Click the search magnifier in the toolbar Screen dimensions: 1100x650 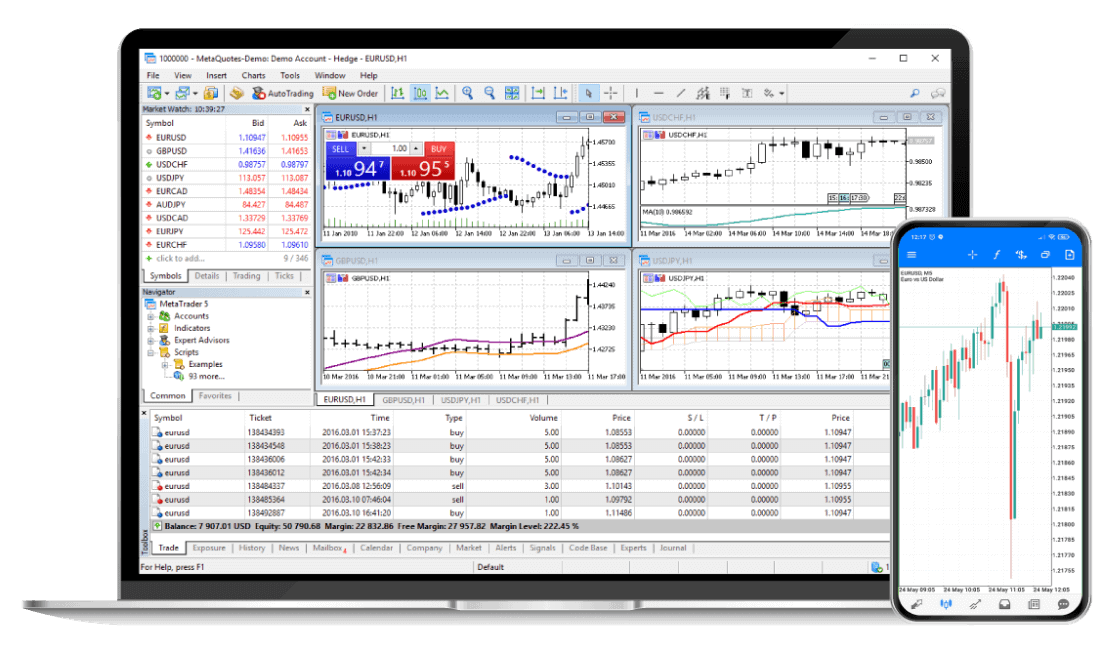click(x=915, y=93)
